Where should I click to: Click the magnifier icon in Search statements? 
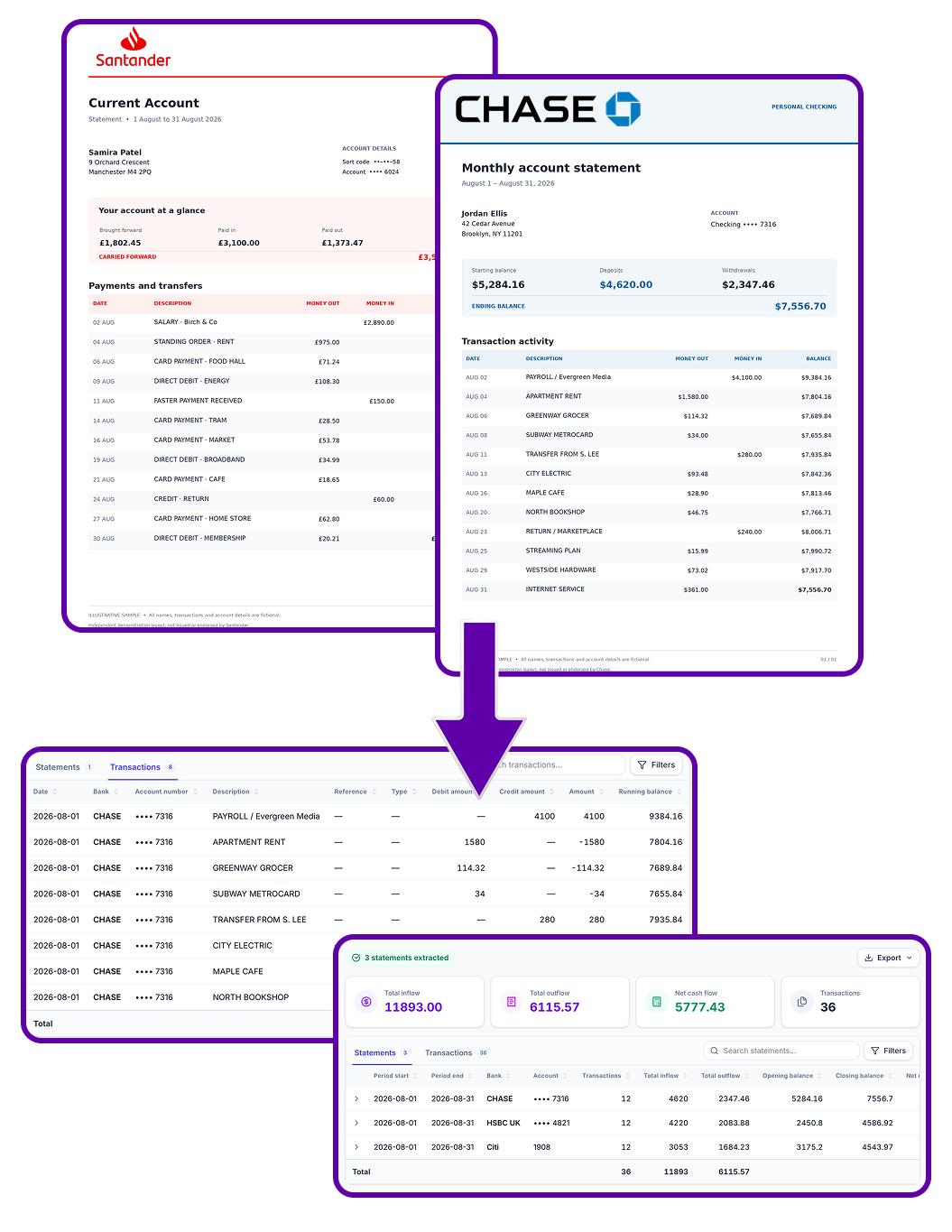[715, 1051]
